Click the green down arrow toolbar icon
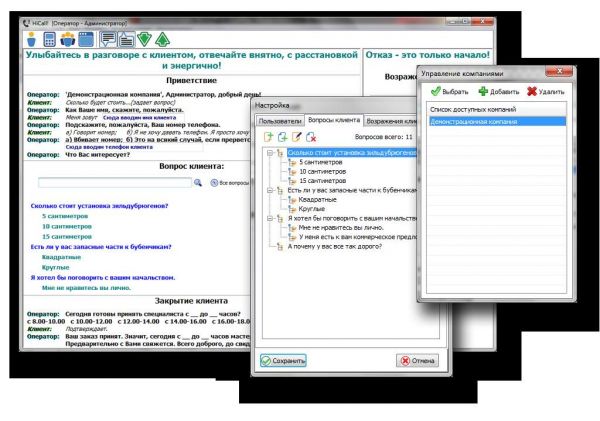This screenshot has width=600, height=421. (x=145, y=39)
